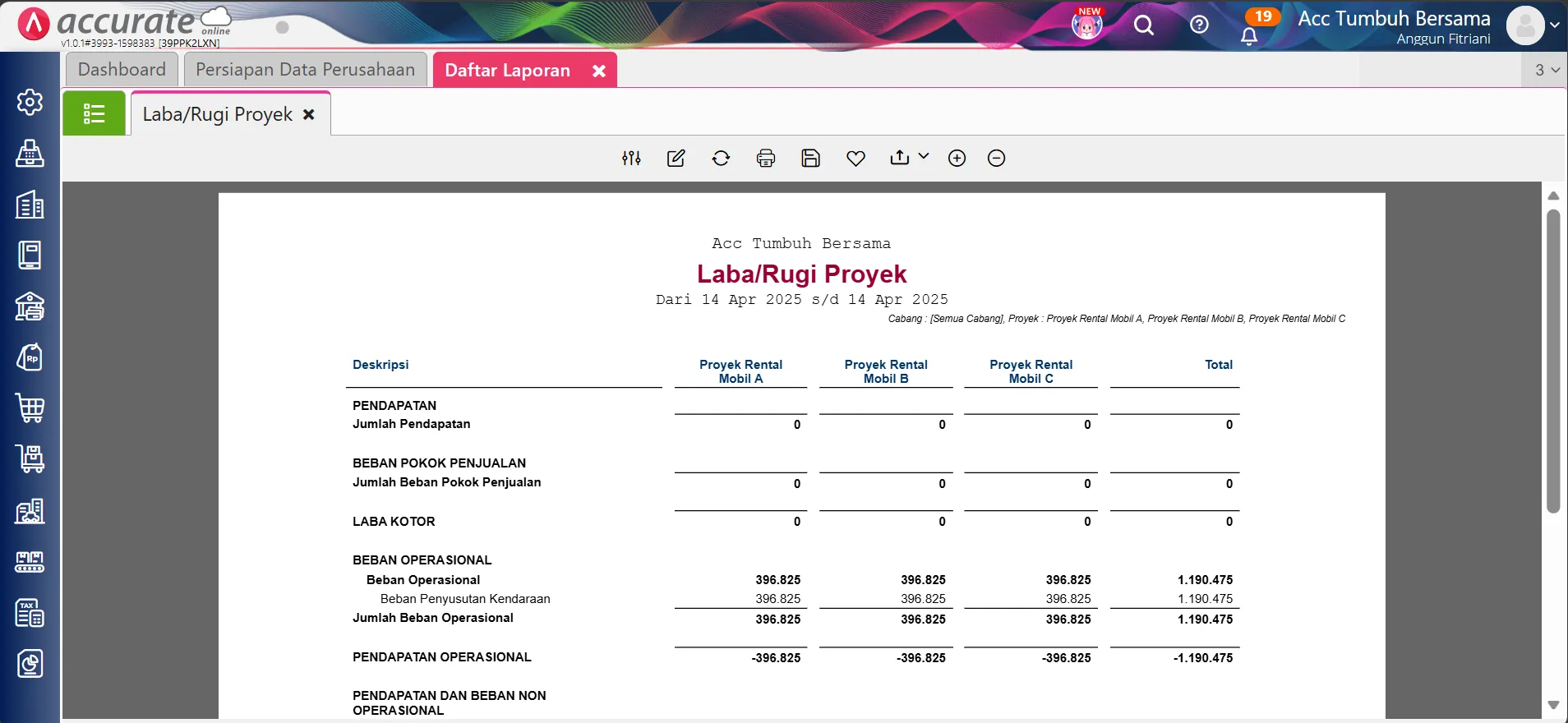Open the cash register module in the sidebar
Image resolution: width=1568 pixels, height=723 pixels.
pos(30,154)
